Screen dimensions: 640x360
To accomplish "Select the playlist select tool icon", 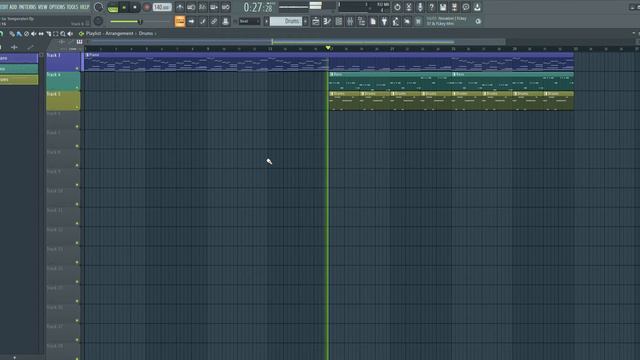I will (x=56, y=34).
